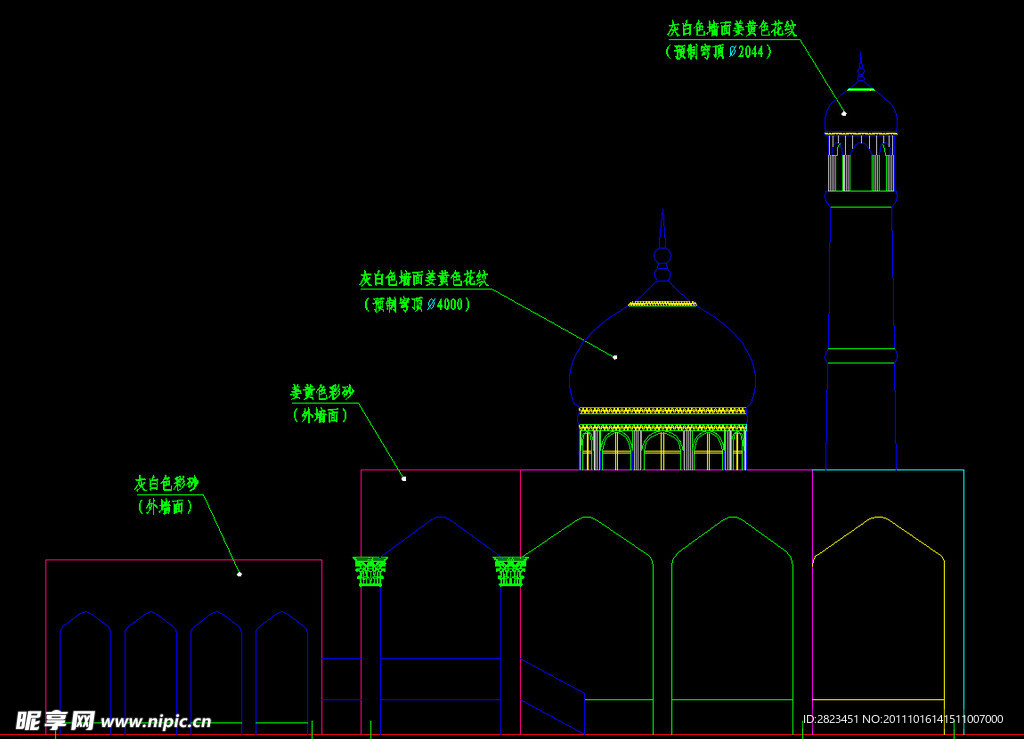1024x739 pixels.
Task: Click the green right column capital
Action: point(510,571)
